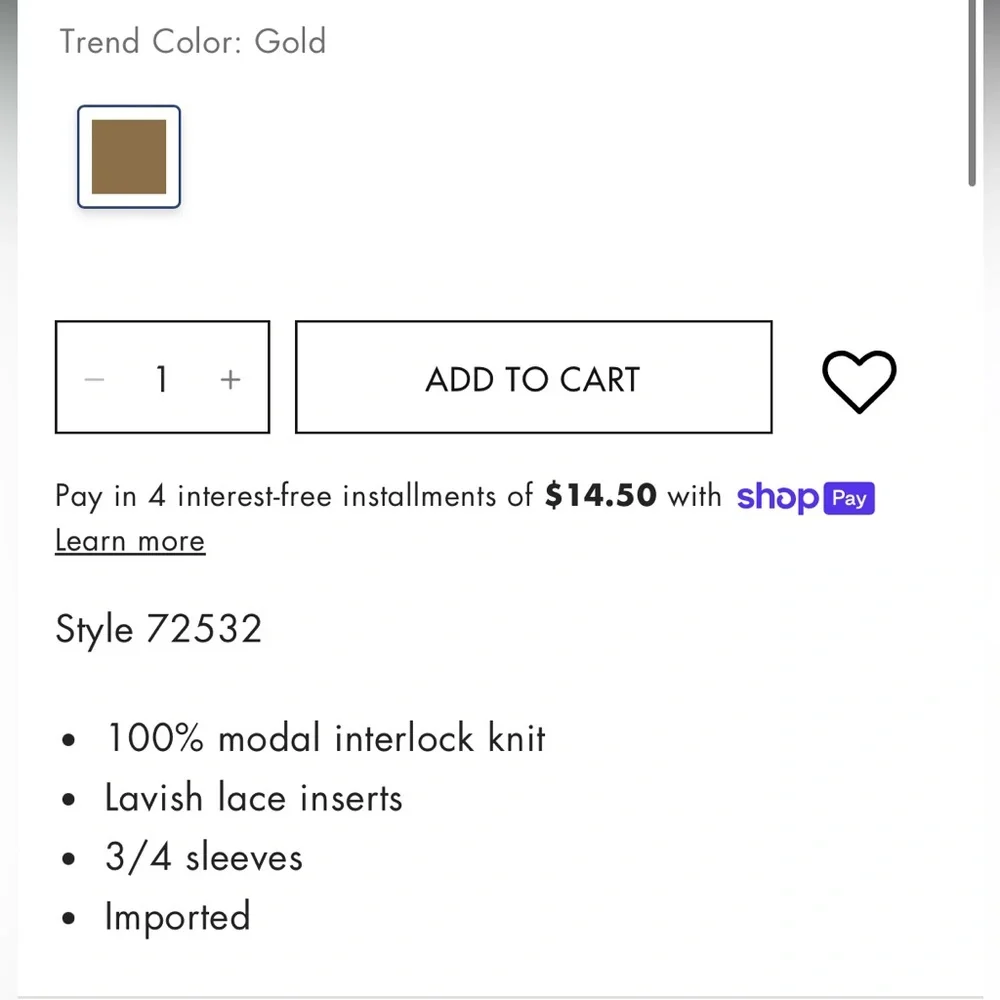Select the Gold color swatch
This screenshot has width=1000, height=1000.
[x=129, y=157]
